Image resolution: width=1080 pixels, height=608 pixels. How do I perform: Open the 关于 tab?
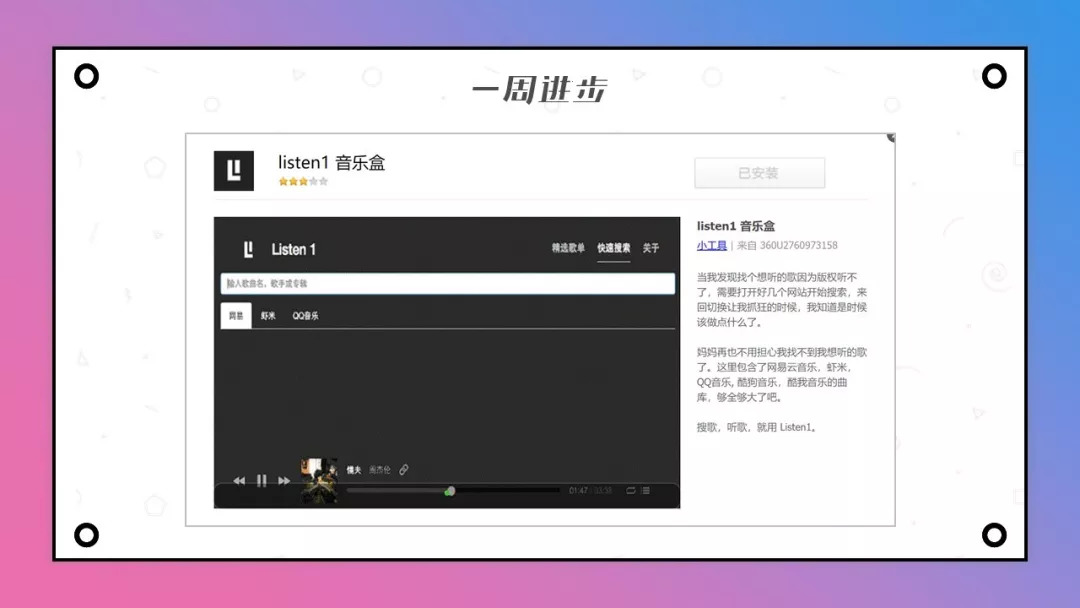pyautogui.click(x=651, y=248)
